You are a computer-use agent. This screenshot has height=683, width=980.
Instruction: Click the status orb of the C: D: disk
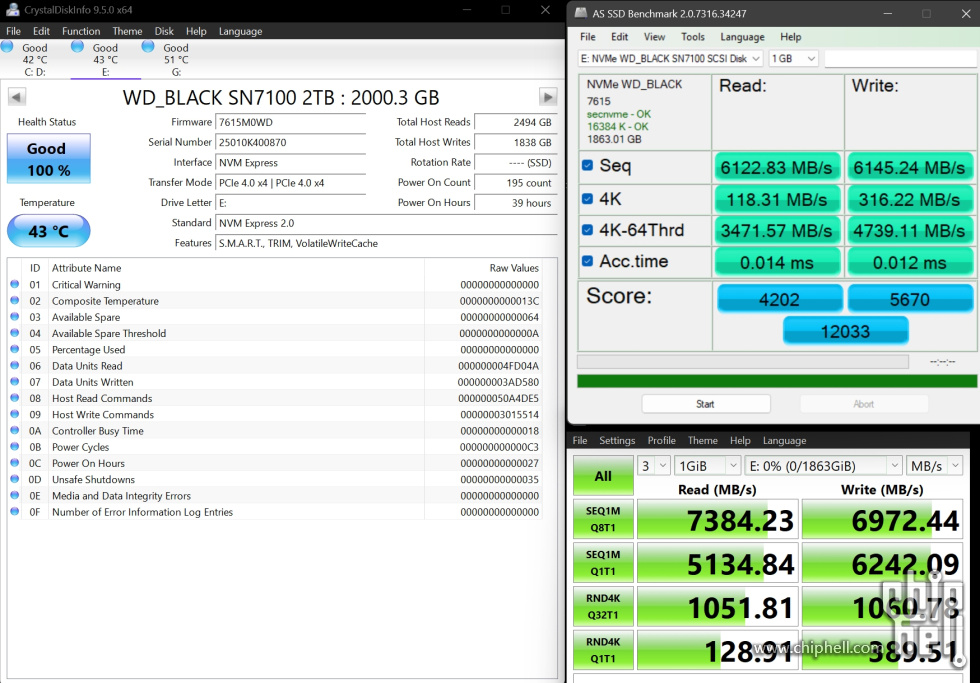8,47
